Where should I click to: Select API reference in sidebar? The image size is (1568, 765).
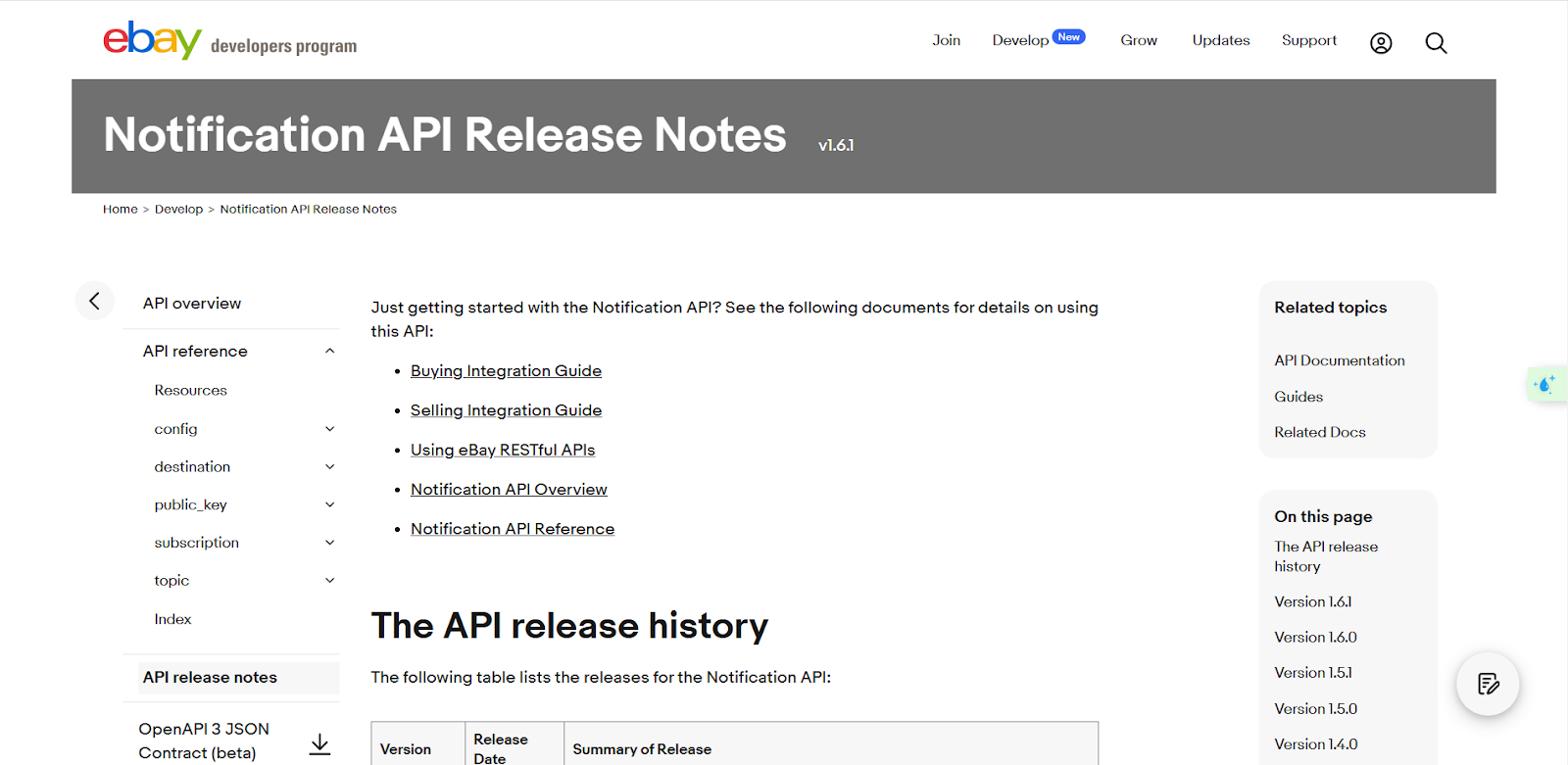[195, 351]
